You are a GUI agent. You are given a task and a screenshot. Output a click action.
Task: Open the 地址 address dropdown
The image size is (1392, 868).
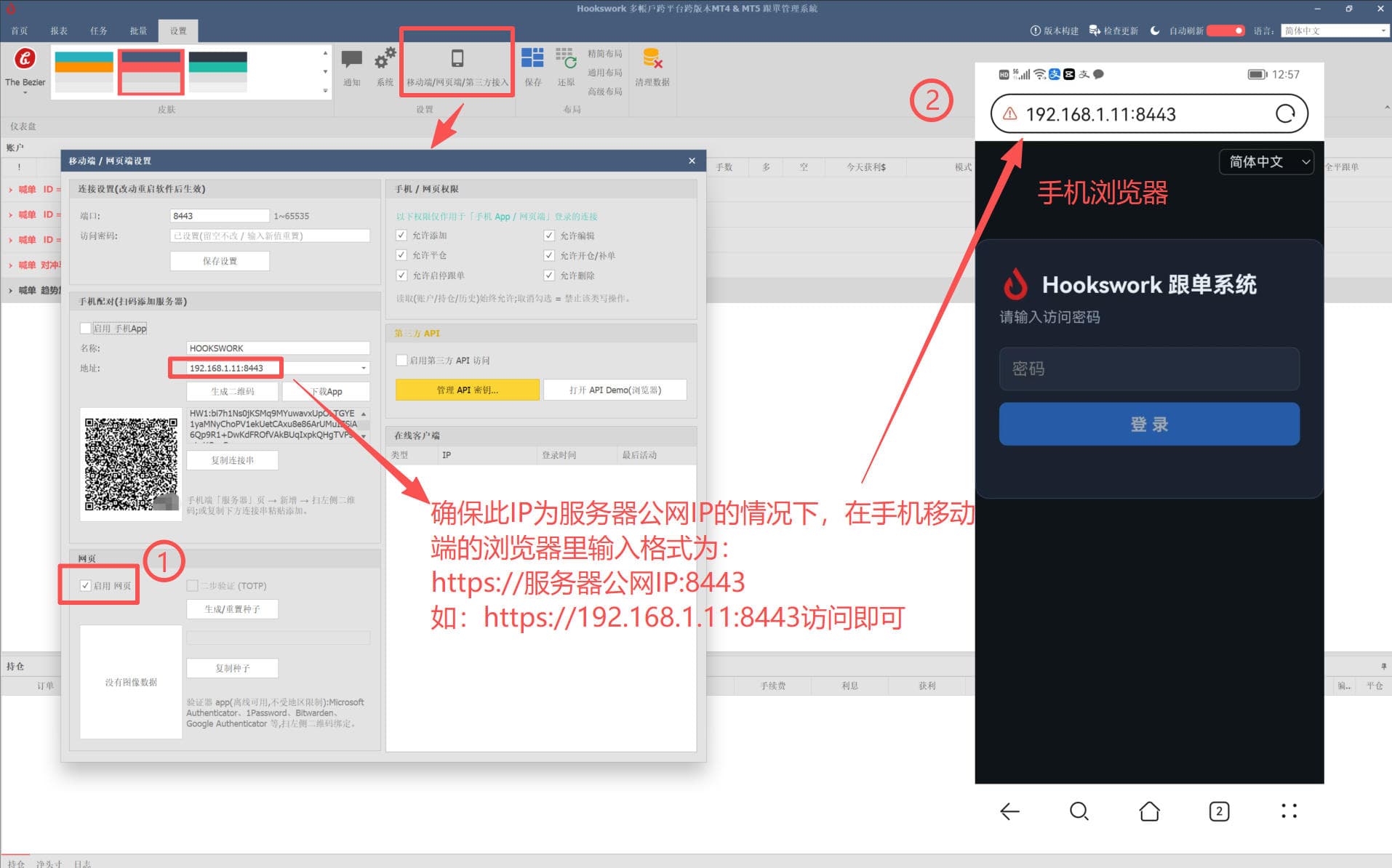(364, 368)
